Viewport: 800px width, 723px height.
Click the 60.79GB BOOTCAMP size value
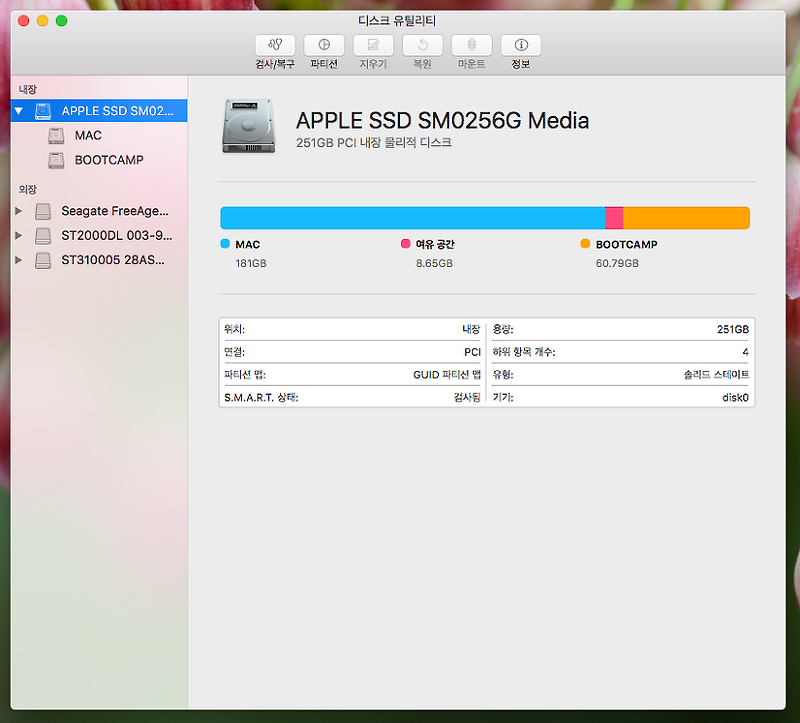(x=617, y=263)
